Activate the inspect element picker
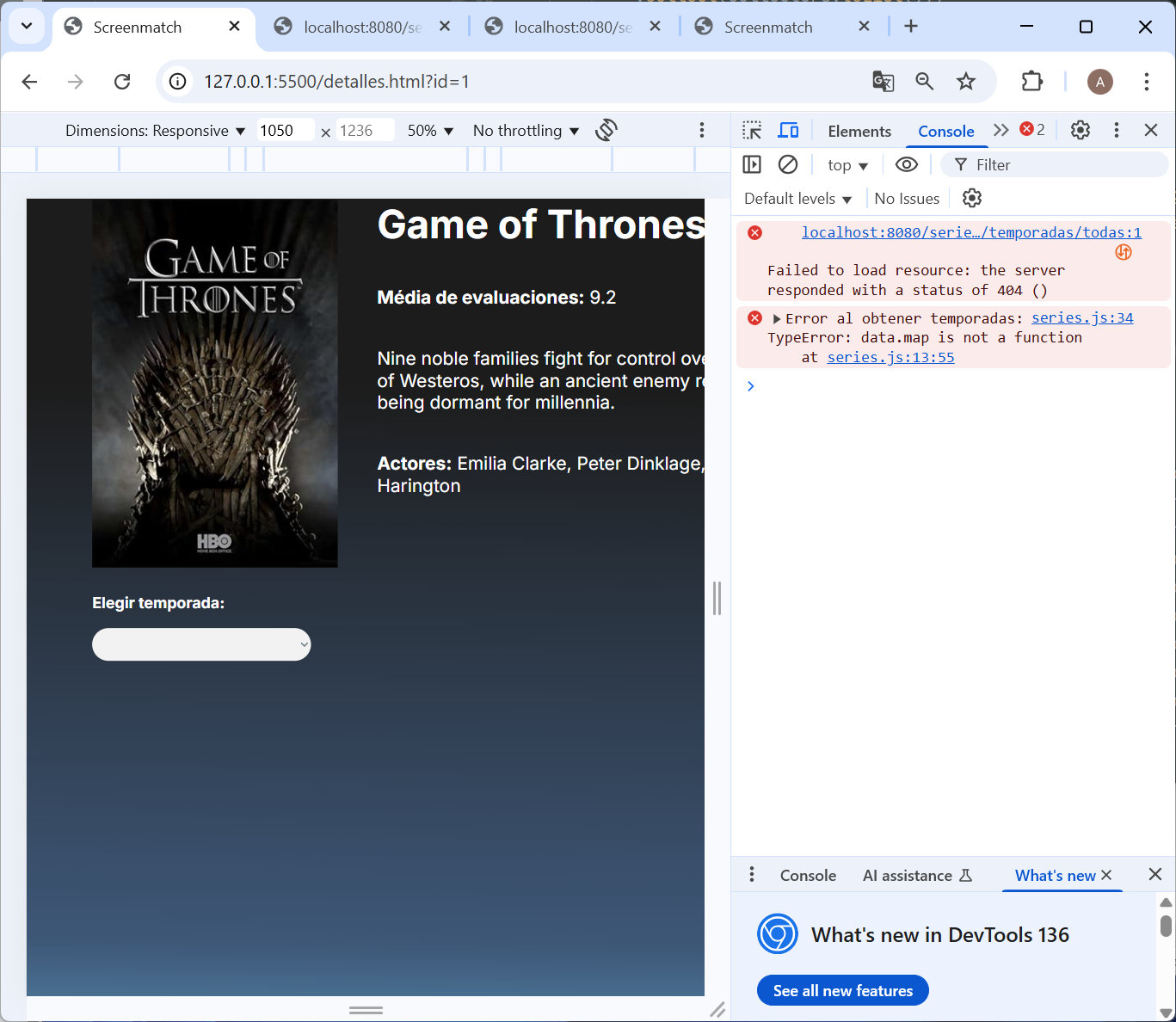The height and width of the screenshot is (1022, 1176). click(x=752, y=130)
